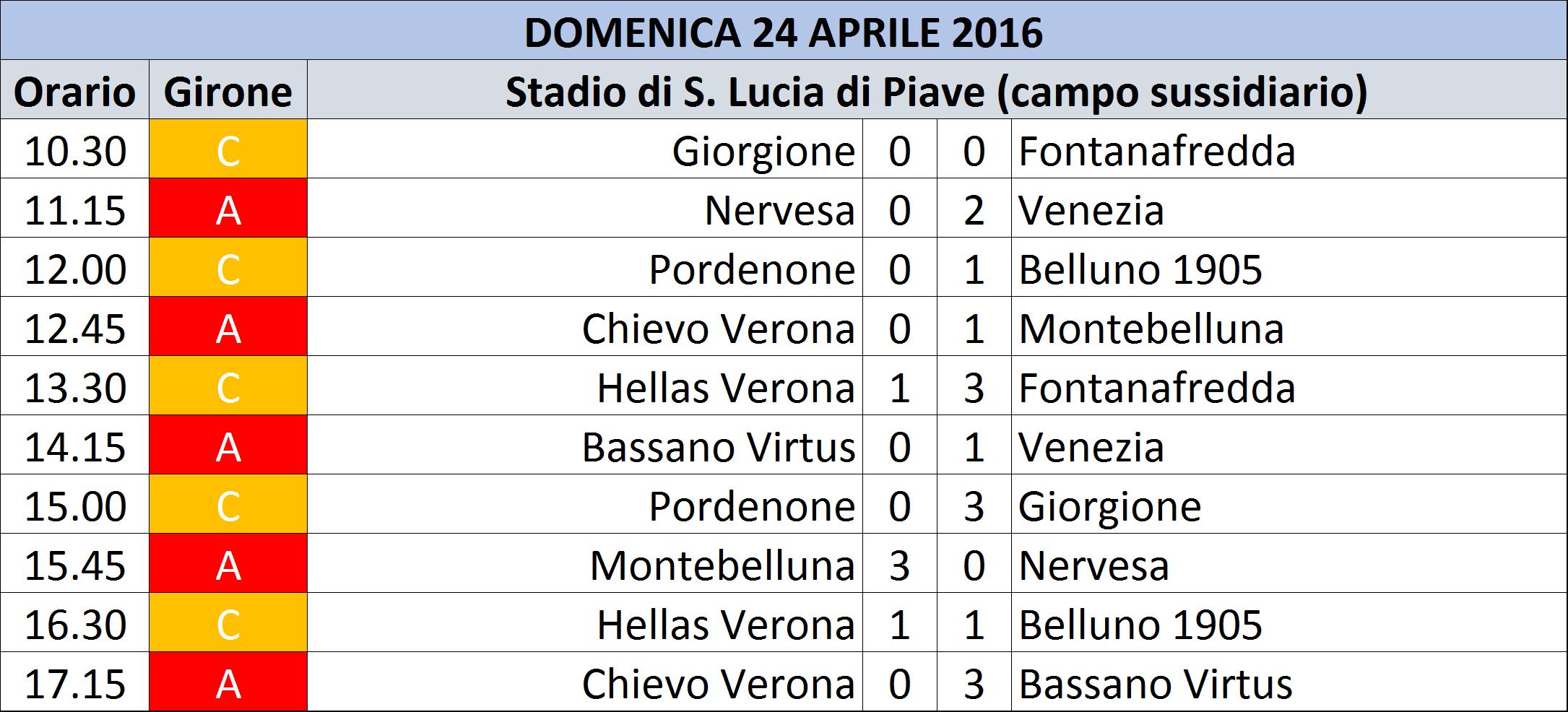
Task: Click Hellas Verona in the 13.30 row
Action: [726, 388]
